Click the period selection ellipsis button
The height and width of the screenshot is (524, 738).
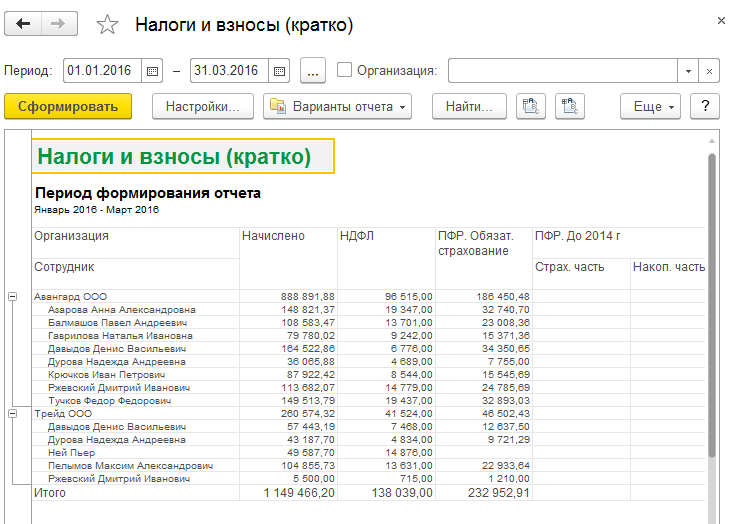click(x=312, y=71)
